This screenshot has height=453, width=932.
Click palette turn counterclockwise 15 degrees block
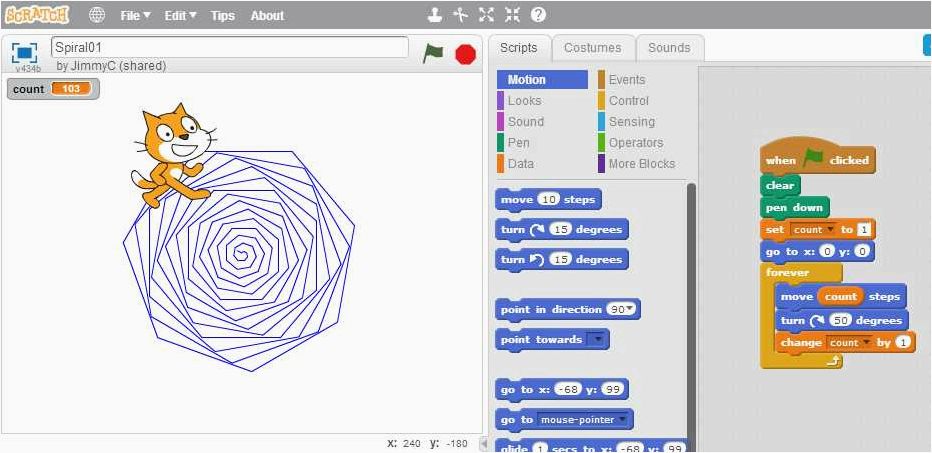[561, 259]
